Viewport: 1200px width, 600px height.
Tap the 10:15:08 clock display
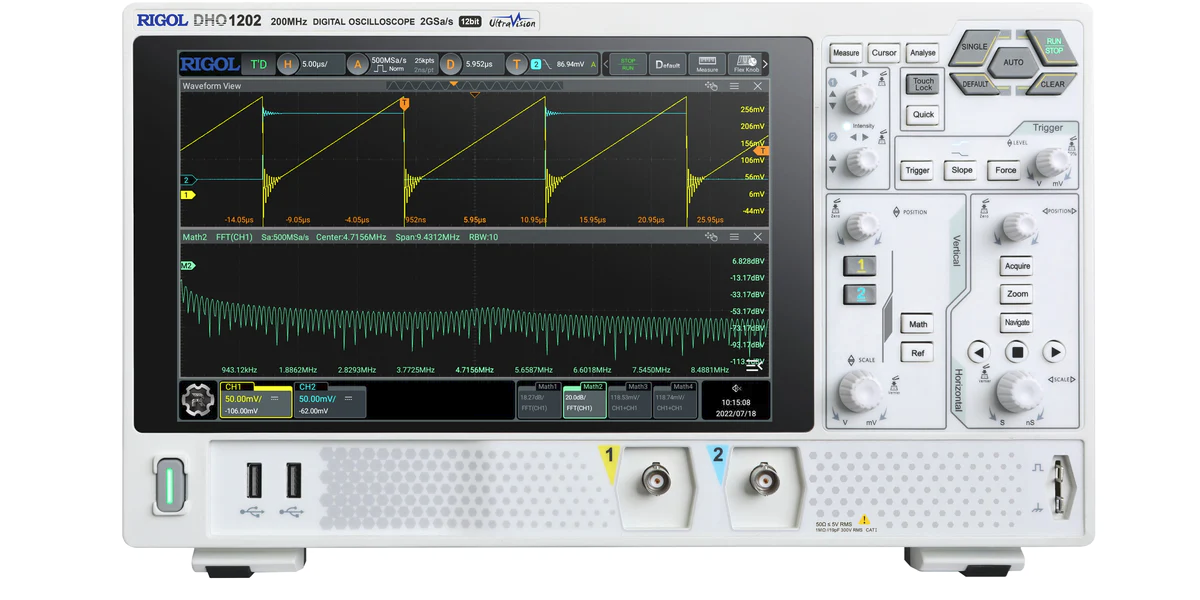(x=736, y=402)
